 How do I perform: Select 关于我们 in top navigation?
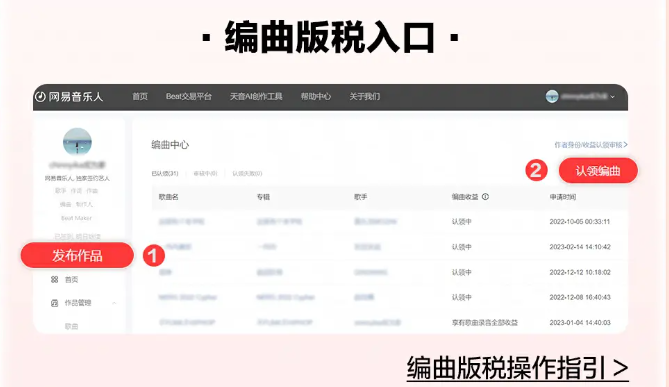tap(365, 96)
